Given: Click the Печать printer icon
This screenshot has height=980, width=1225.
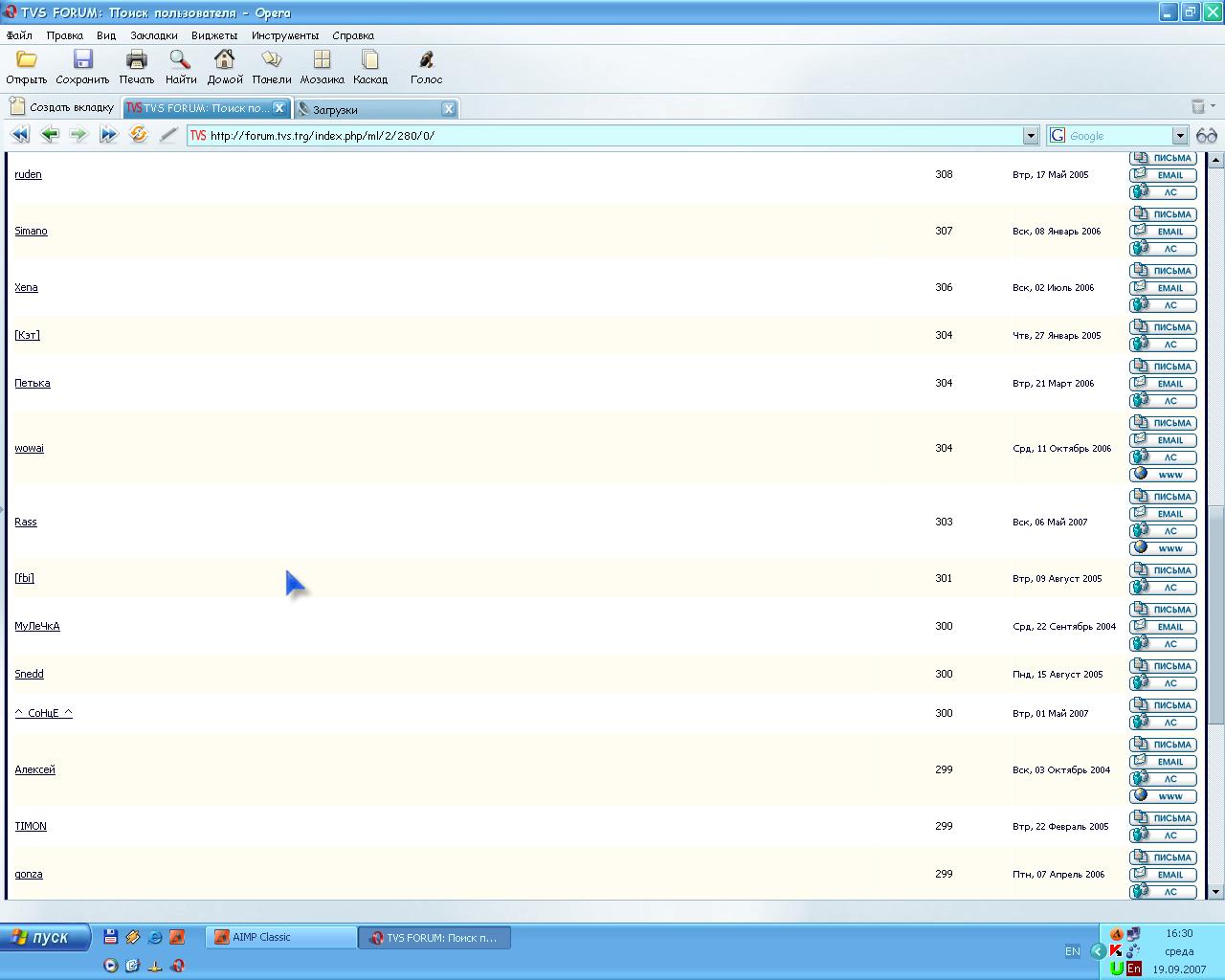Looking at the screenshot, I should point(137,60).
